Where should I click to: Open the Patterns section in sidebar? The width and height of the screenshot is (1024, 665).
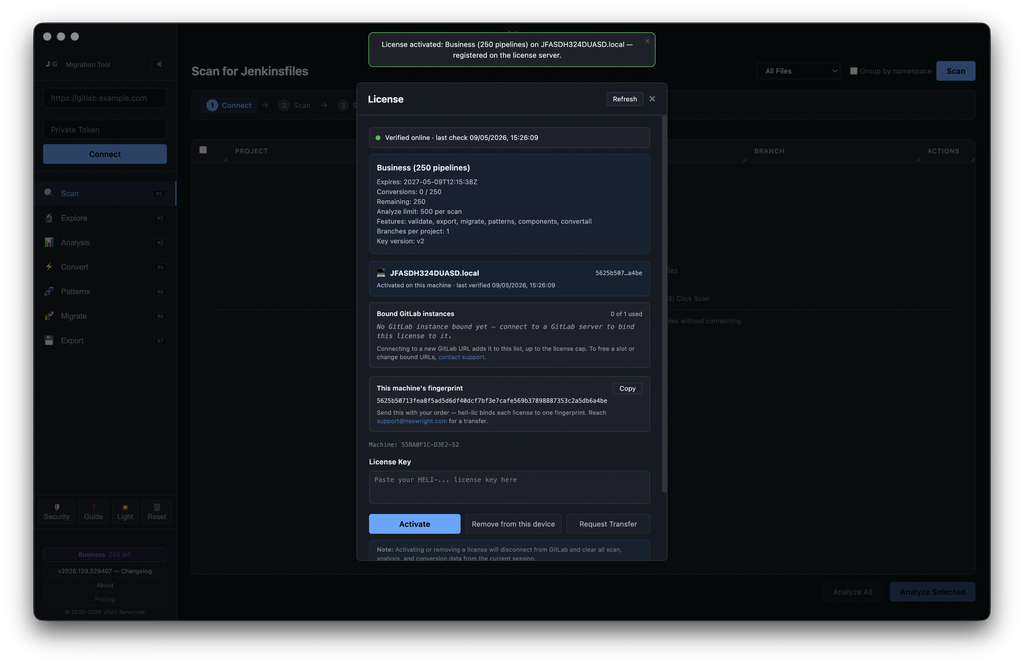(104, 291)
